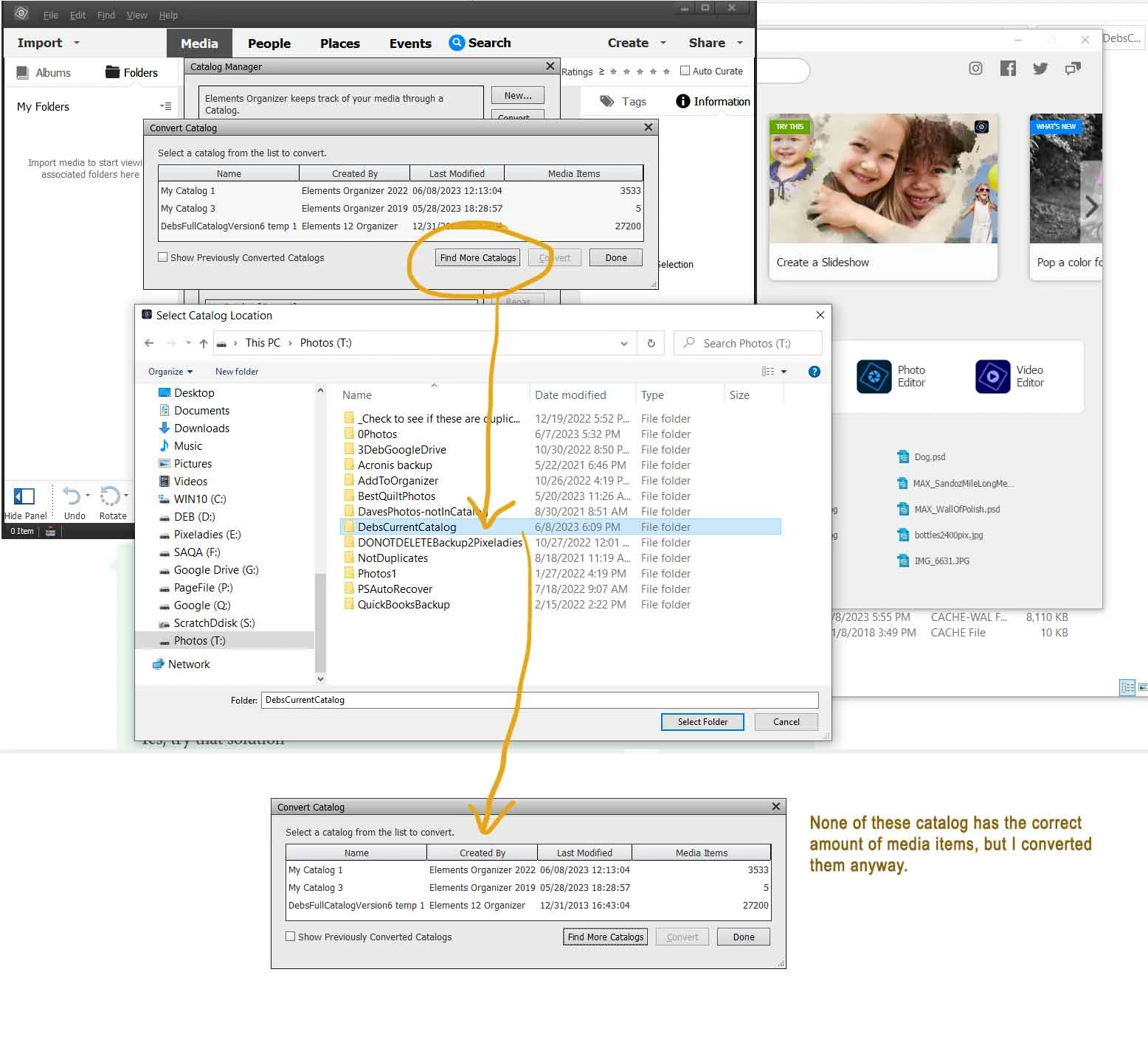Open the Find menu

106,15
